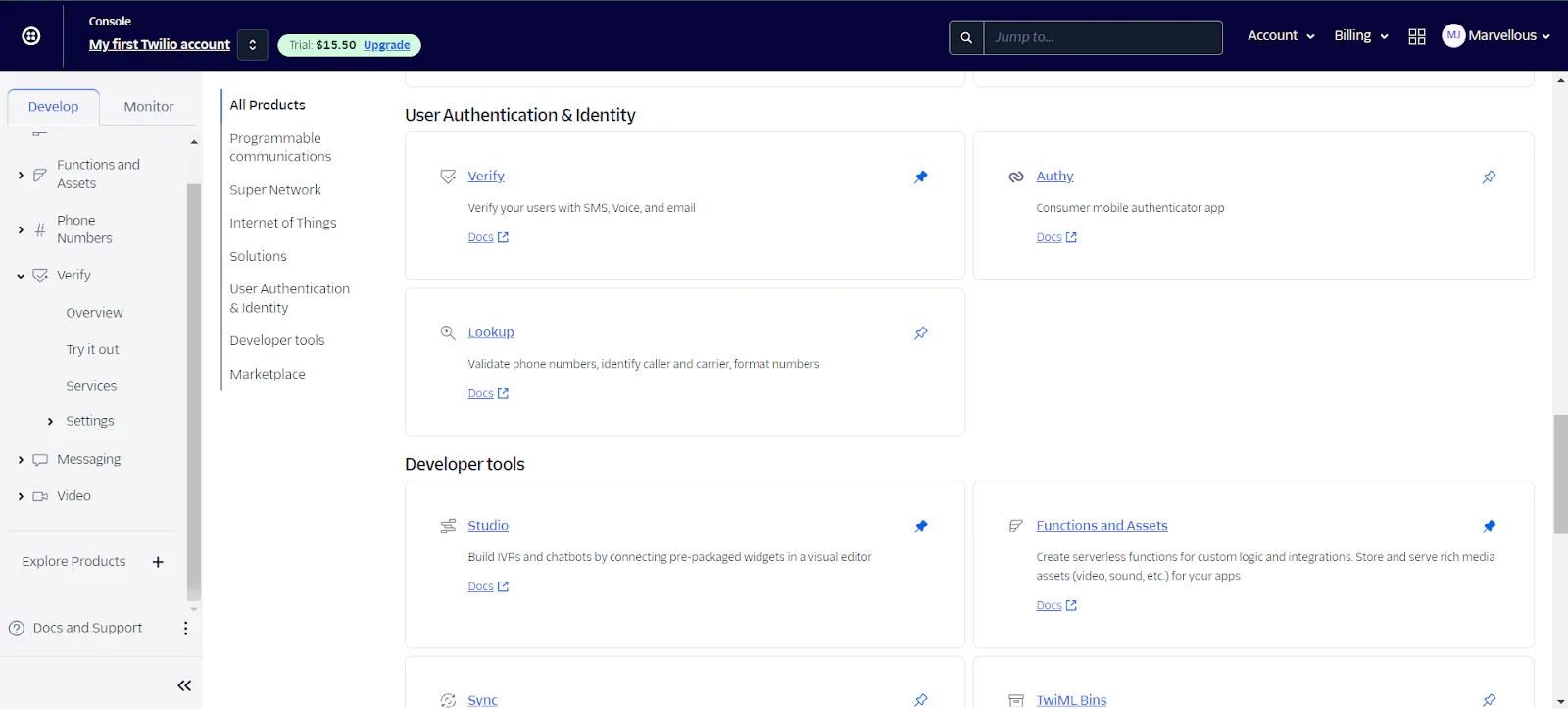Image resolution: width=1568 pixels, height=709 pixels.
Task: Collapse the Verify sidebar section
Action: pyautogui.click(x=21, y=276)
